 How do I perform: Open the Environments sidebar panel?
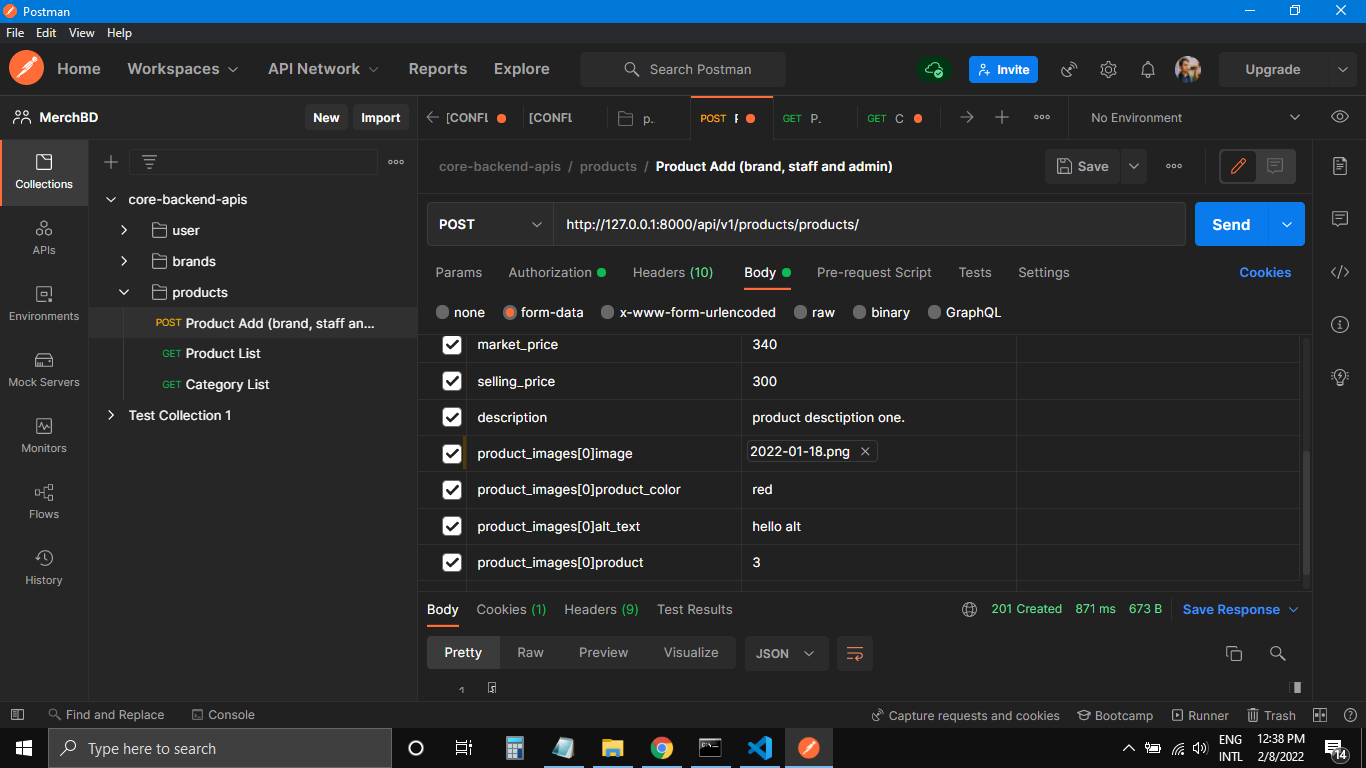pyautogui.click(x=44, y=304)
